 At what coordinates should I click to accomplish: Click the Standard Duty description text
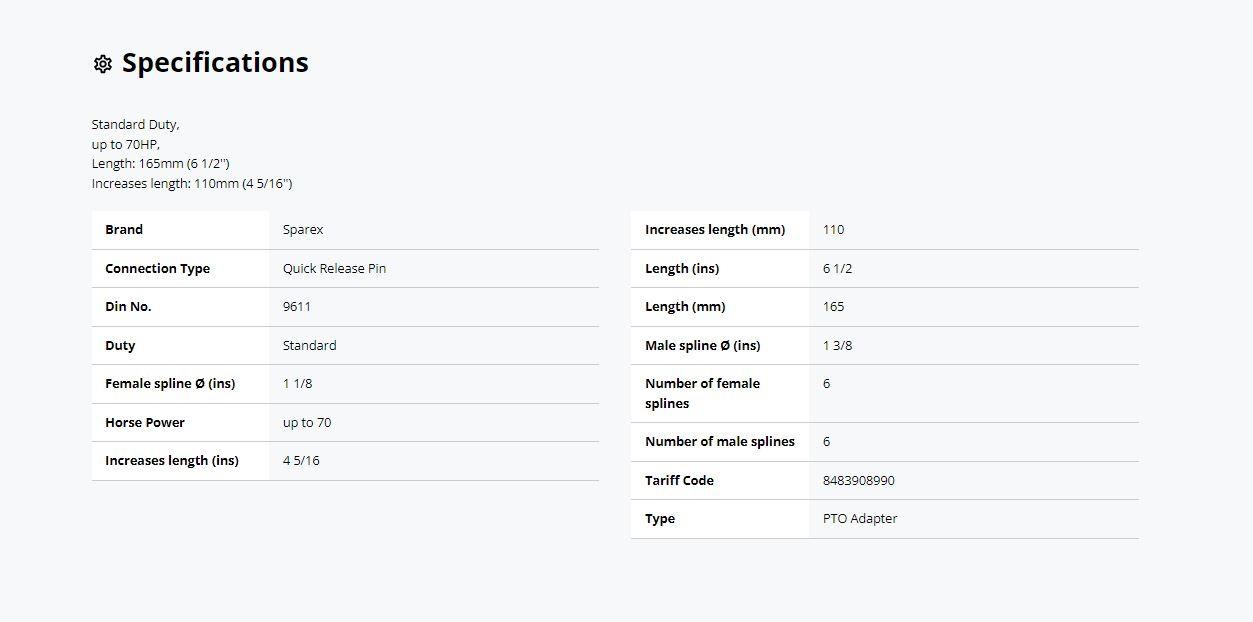click(x=135, y=125)
